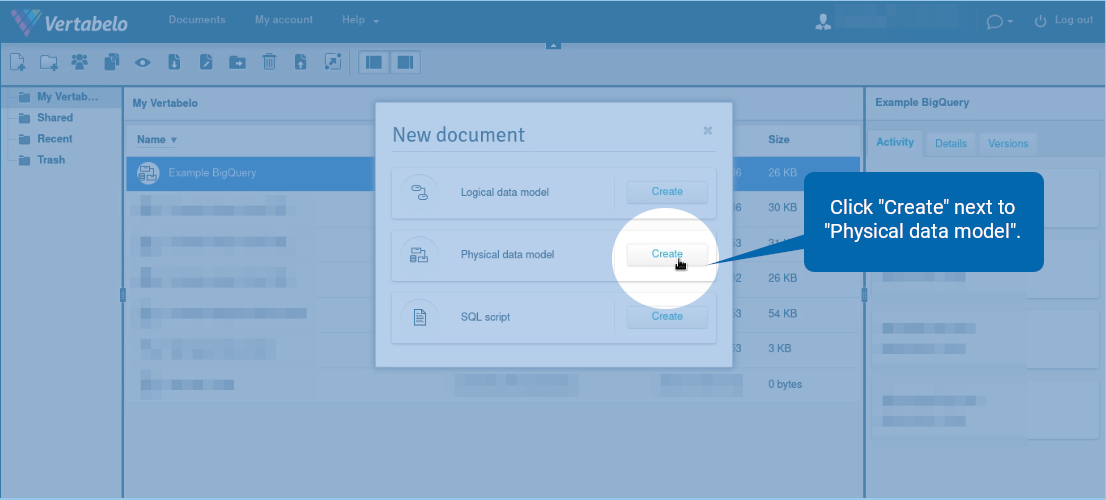Click the Trash can delete icon

click(269, 62)
